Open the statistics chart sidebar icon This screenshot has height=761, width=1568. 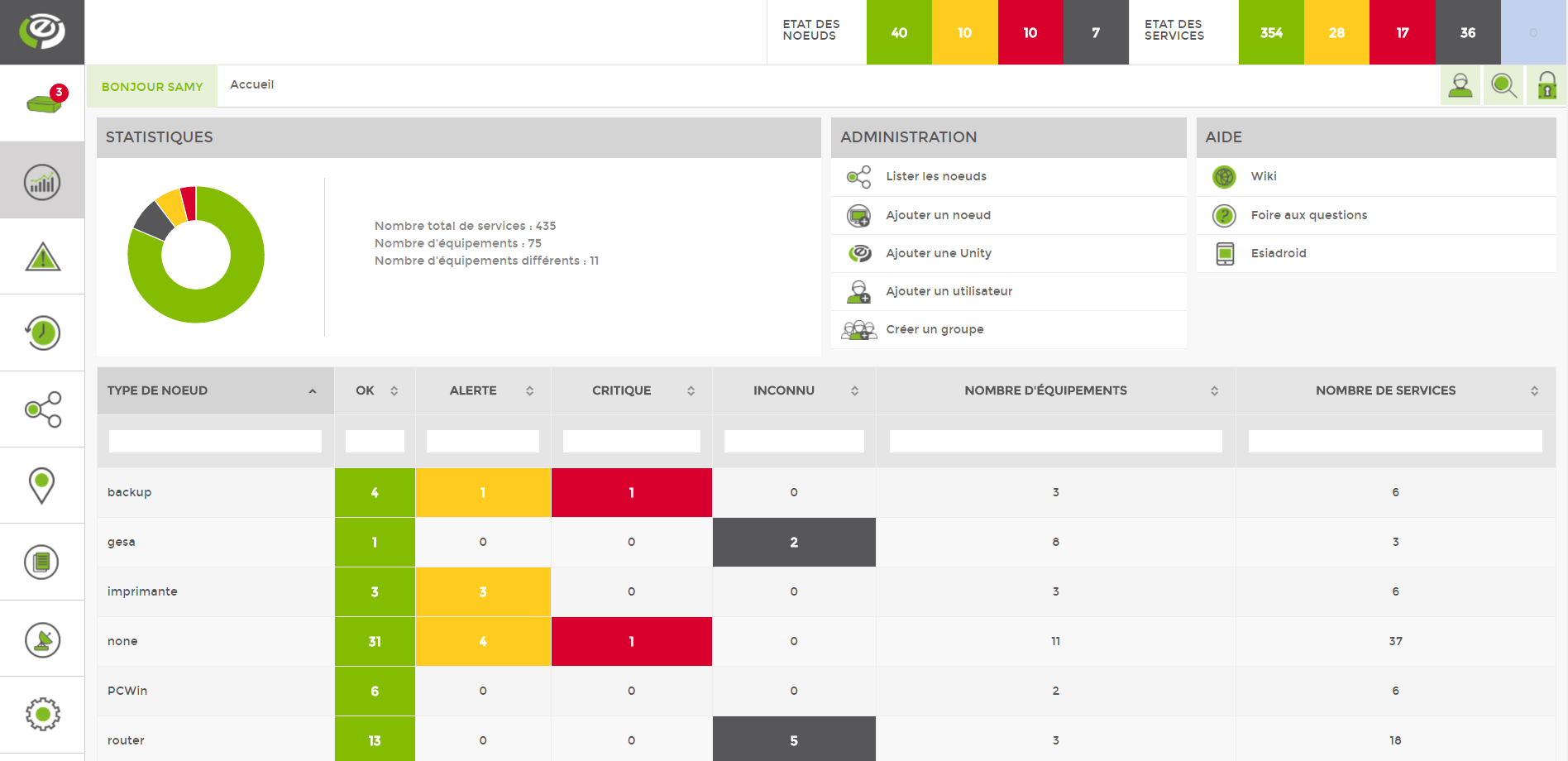(x=42, y=181)
